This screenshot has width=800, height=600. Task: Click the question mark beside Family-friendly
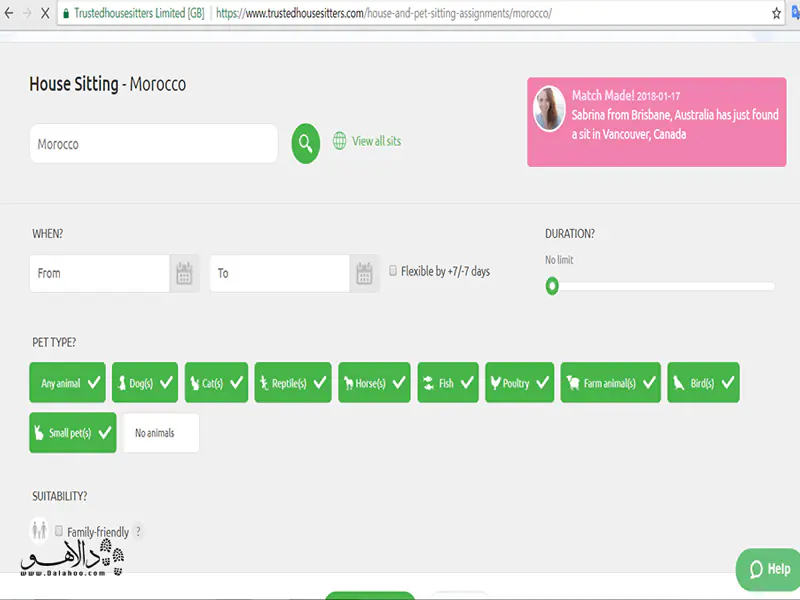pos(138,531)
